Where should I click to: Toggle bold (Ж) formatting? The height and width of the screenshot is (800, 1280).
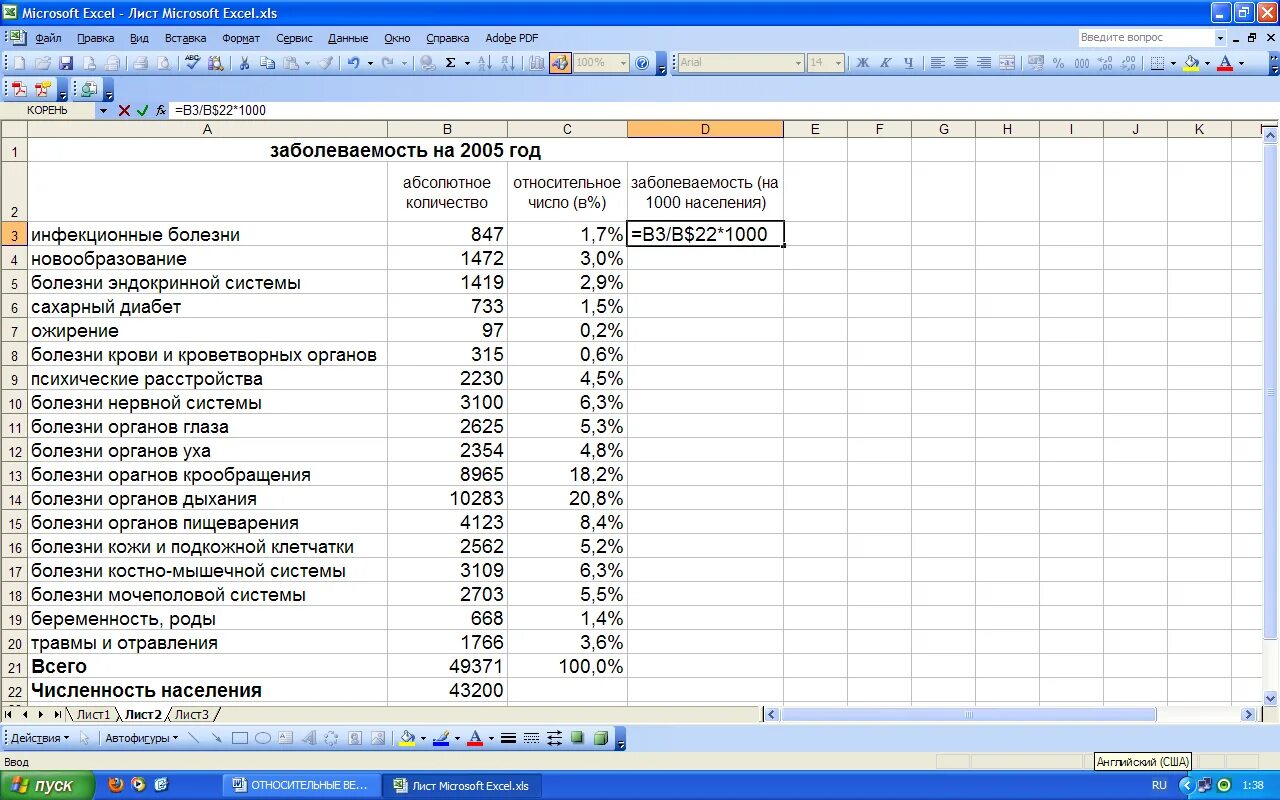[863, 63]
